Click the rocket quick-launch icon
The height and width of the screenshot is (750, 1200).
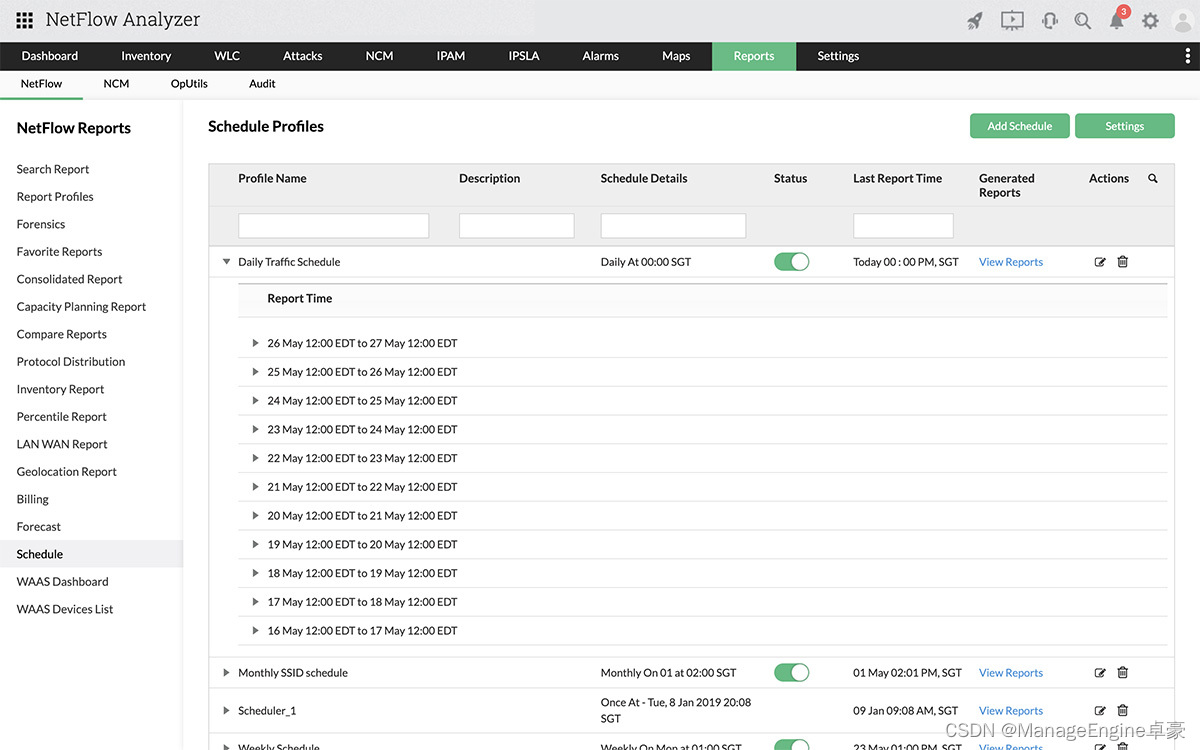tap(974, 20)
